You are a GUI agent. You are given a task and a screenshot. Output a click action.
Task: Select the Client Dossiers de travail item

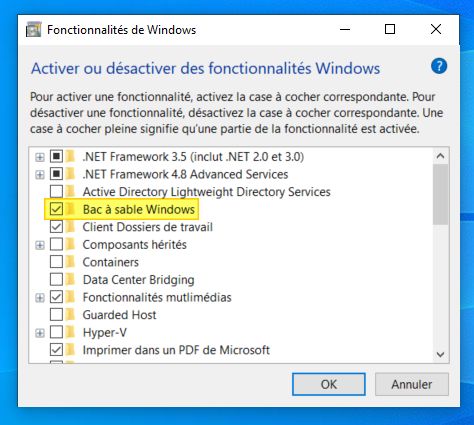click(148, 227)
